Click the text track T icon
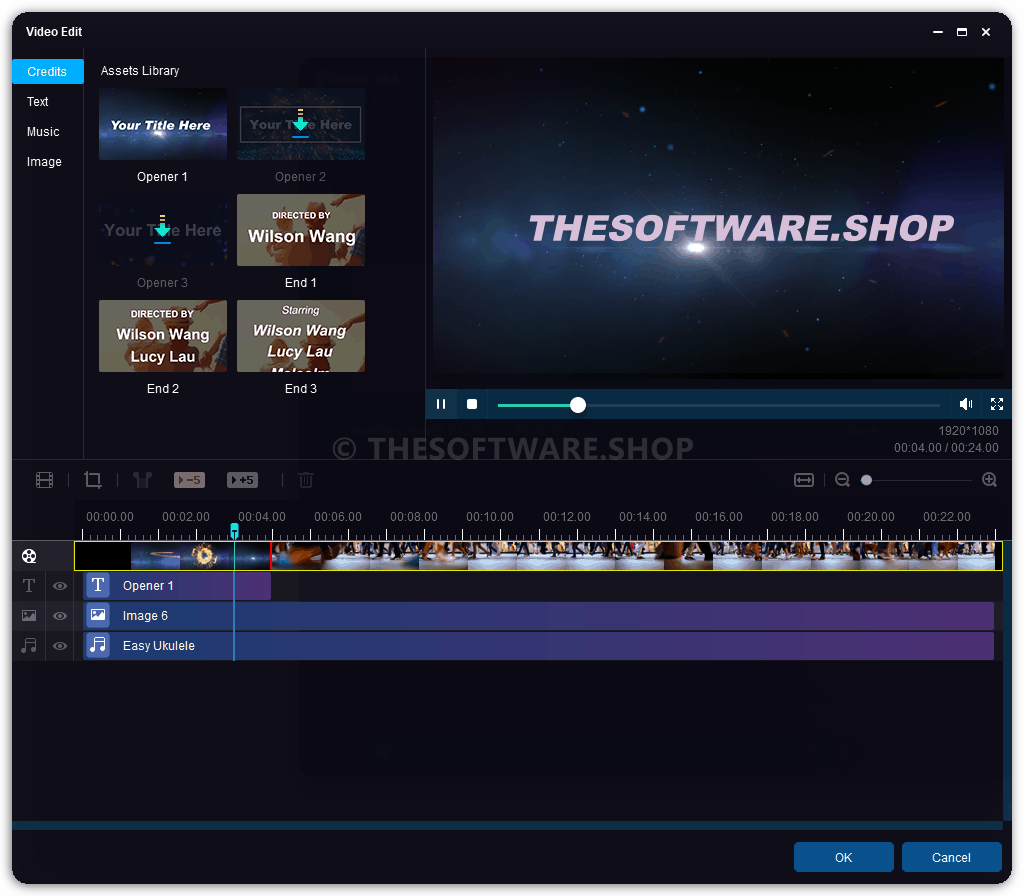The image size is (1024, 896). [29, 586]
